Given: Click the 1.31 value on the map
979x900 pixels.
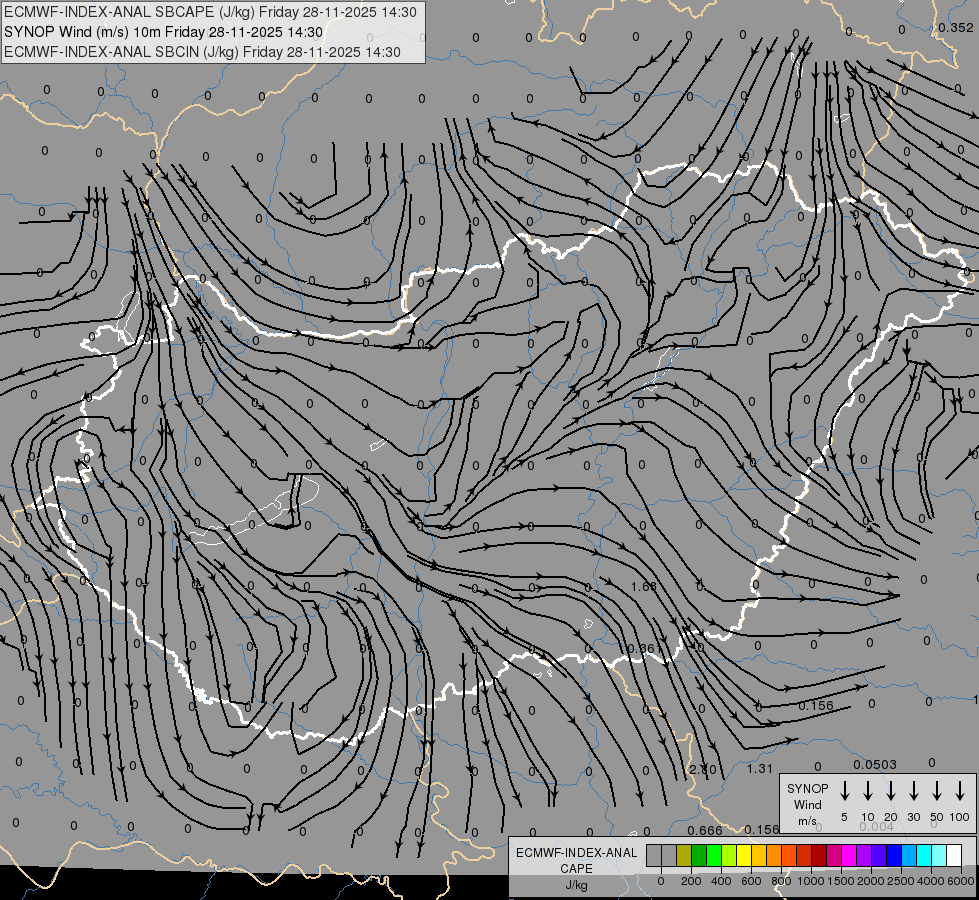Looking at the screenshot, I should pos(760,769).
